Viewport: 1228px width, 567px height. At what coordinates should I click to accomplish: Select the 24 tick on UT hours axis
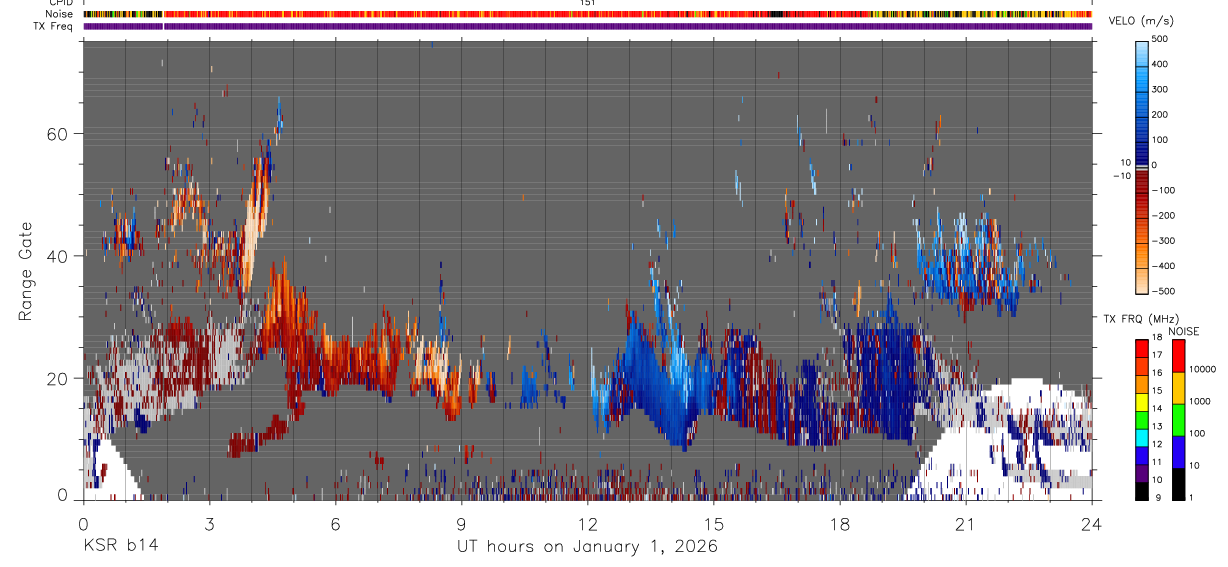(1091, 523)
